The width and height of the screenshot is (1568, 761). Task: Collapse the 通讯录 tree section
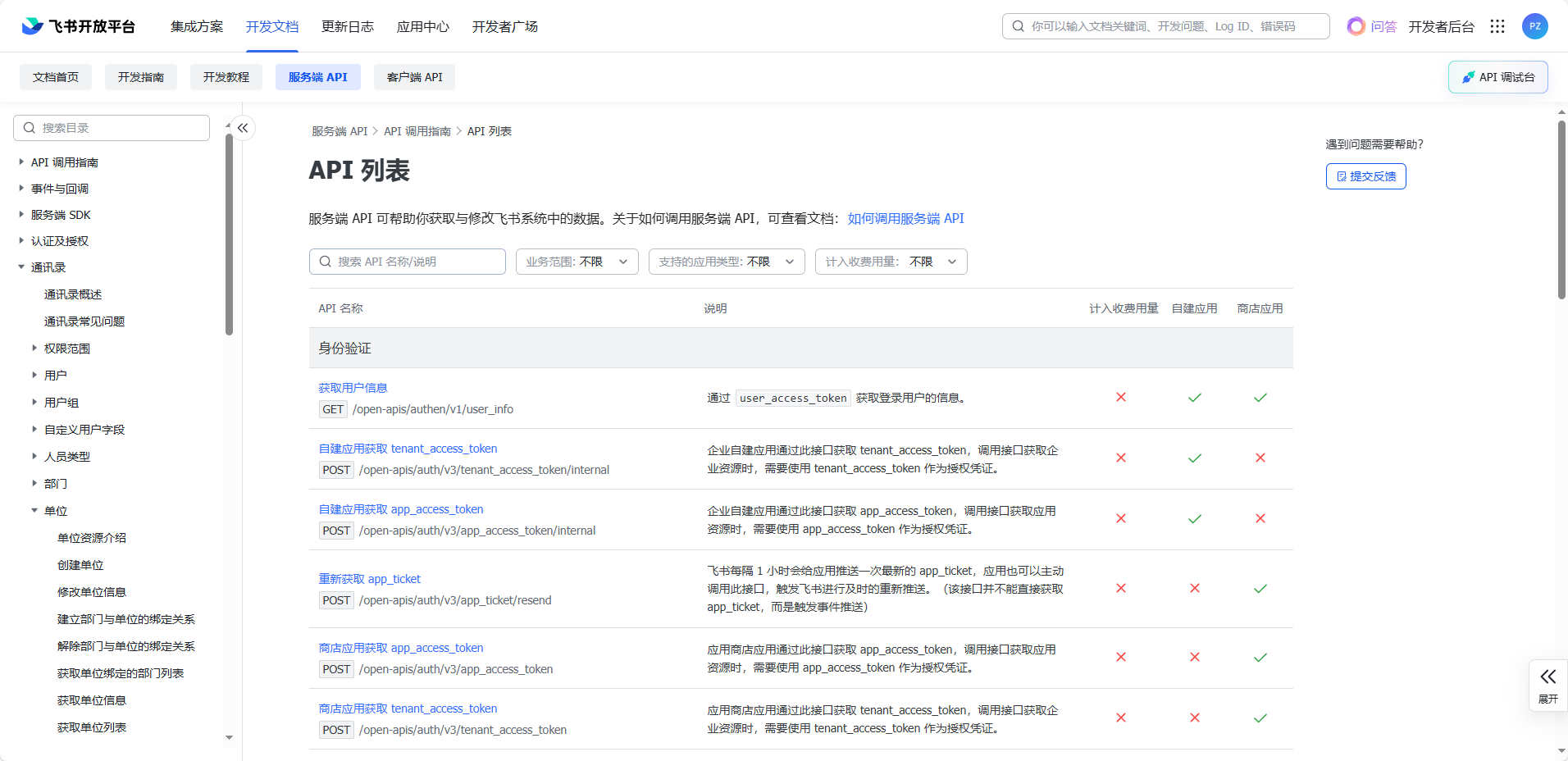pos(21,267)
